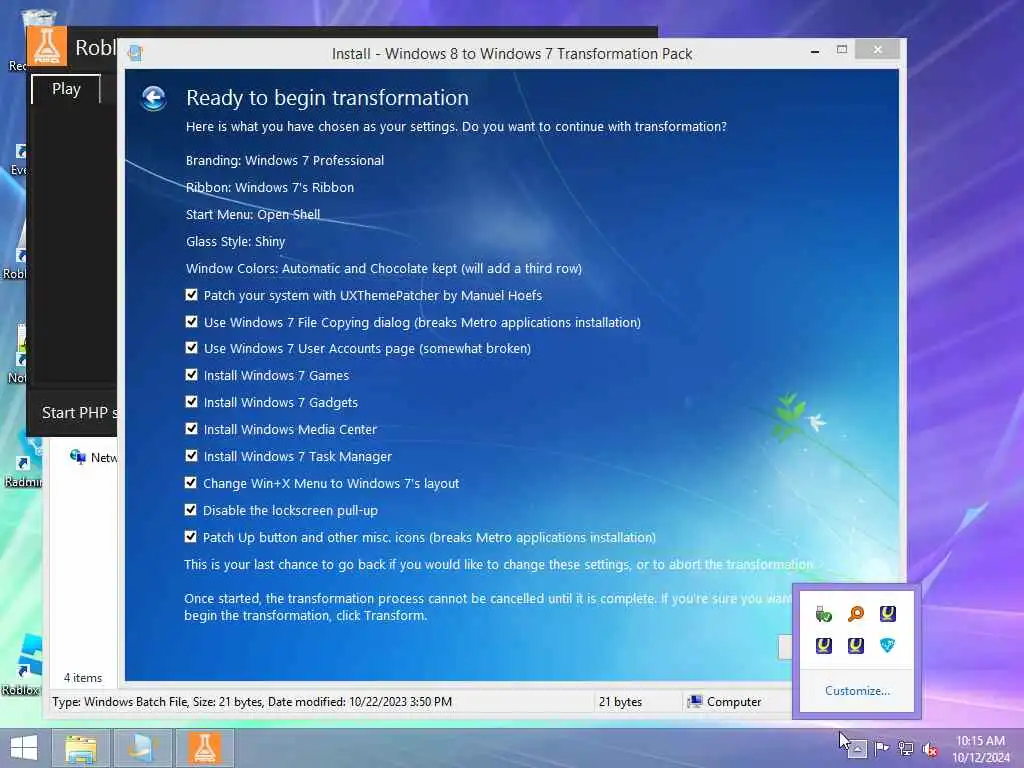This screenshot has width=1024, height=768.
Task: Click the 'Start Menu: Open Shell' line
Action: pos(253,214)
